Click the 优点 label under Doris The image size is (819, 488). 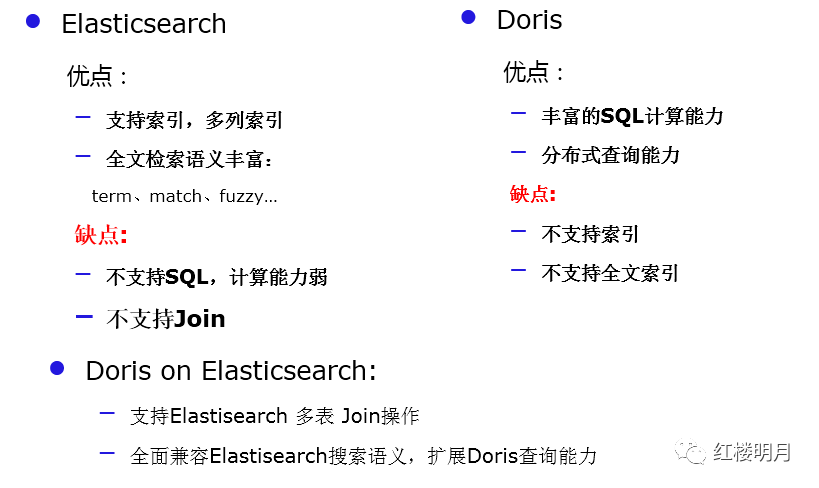pyautogui.click(x=533, y=72)
